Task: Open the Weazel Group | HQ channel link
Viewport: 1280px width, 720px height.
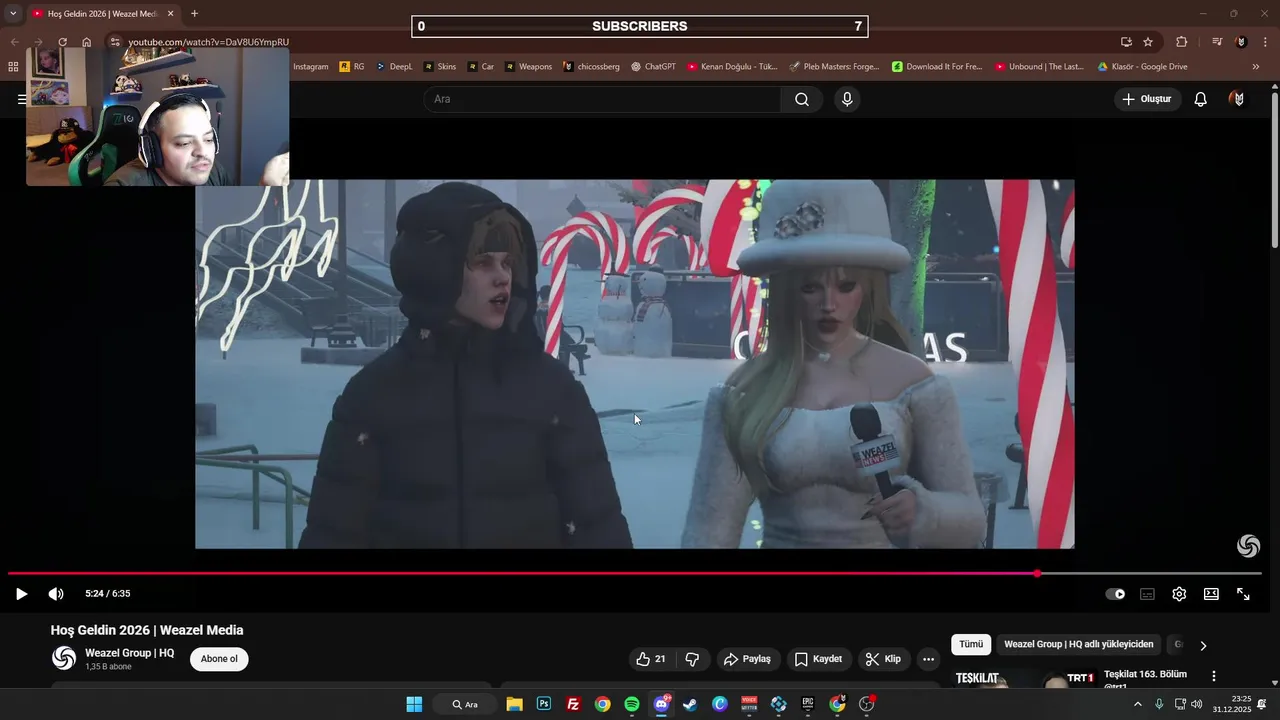Action: 129,653
